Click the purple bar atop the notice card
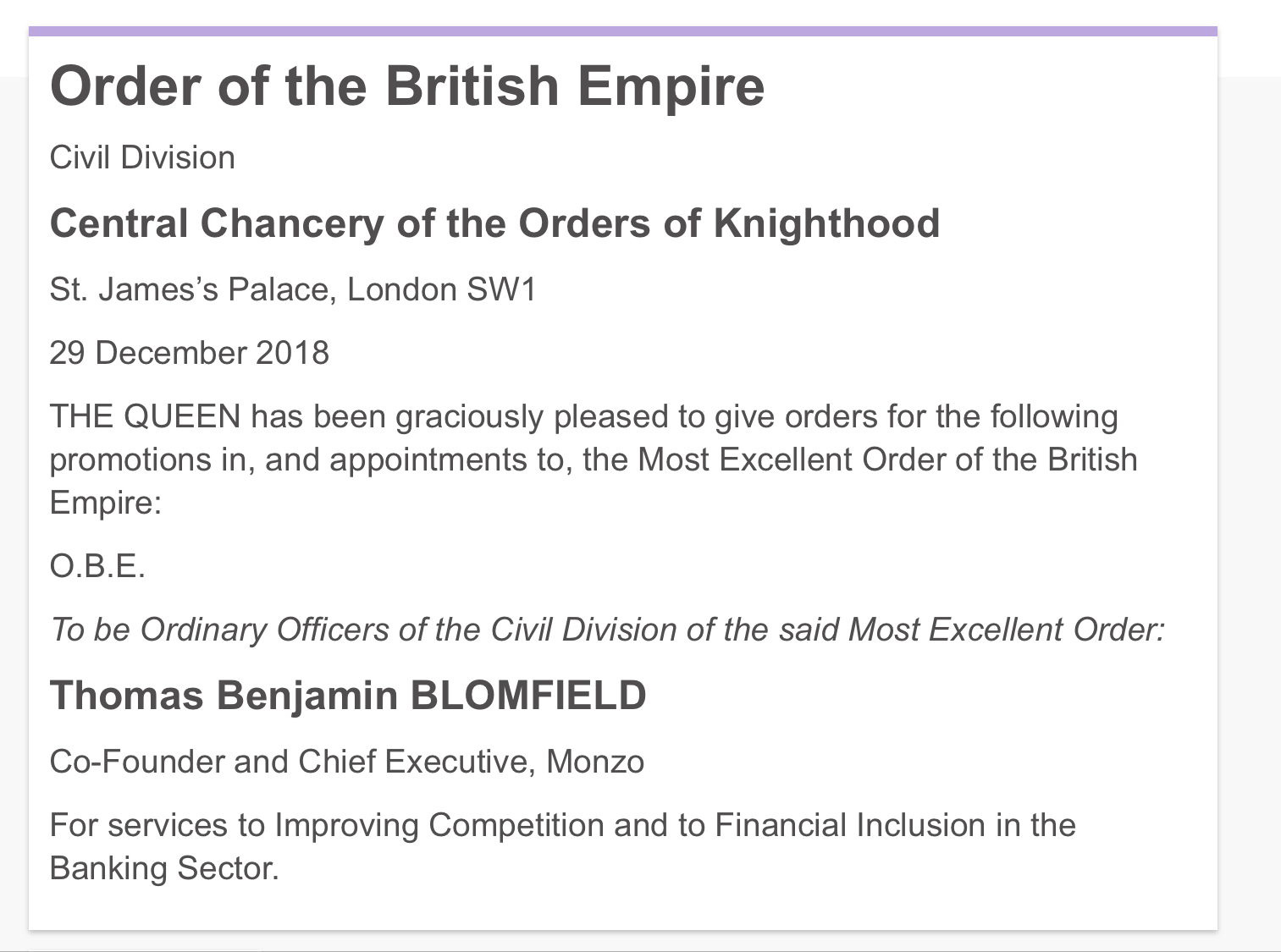This screenshot has height=952, width=1281. pyautogui.click(x=623, y=31)
